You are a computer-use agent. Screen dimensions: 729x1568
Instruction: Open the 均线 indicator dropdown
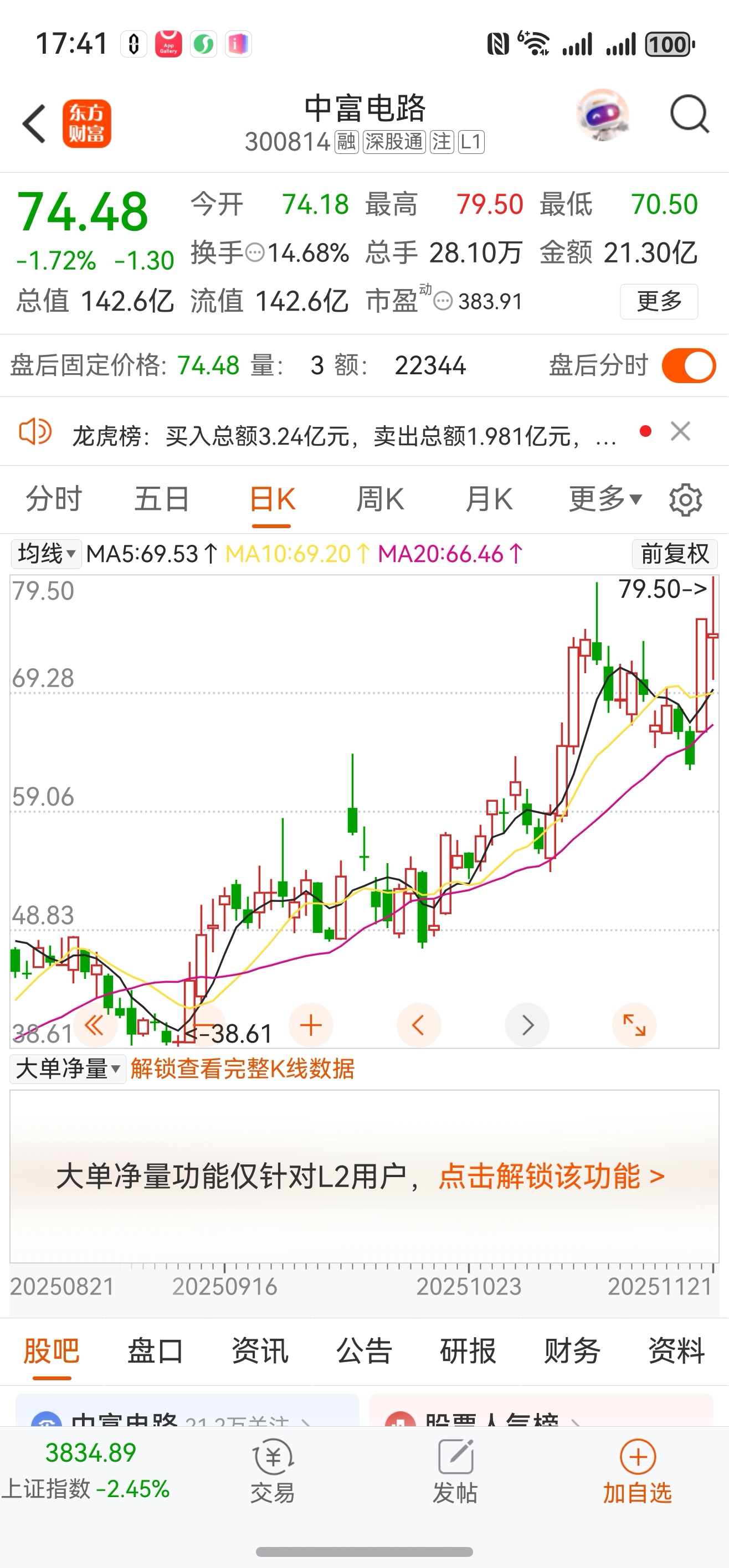47,554
